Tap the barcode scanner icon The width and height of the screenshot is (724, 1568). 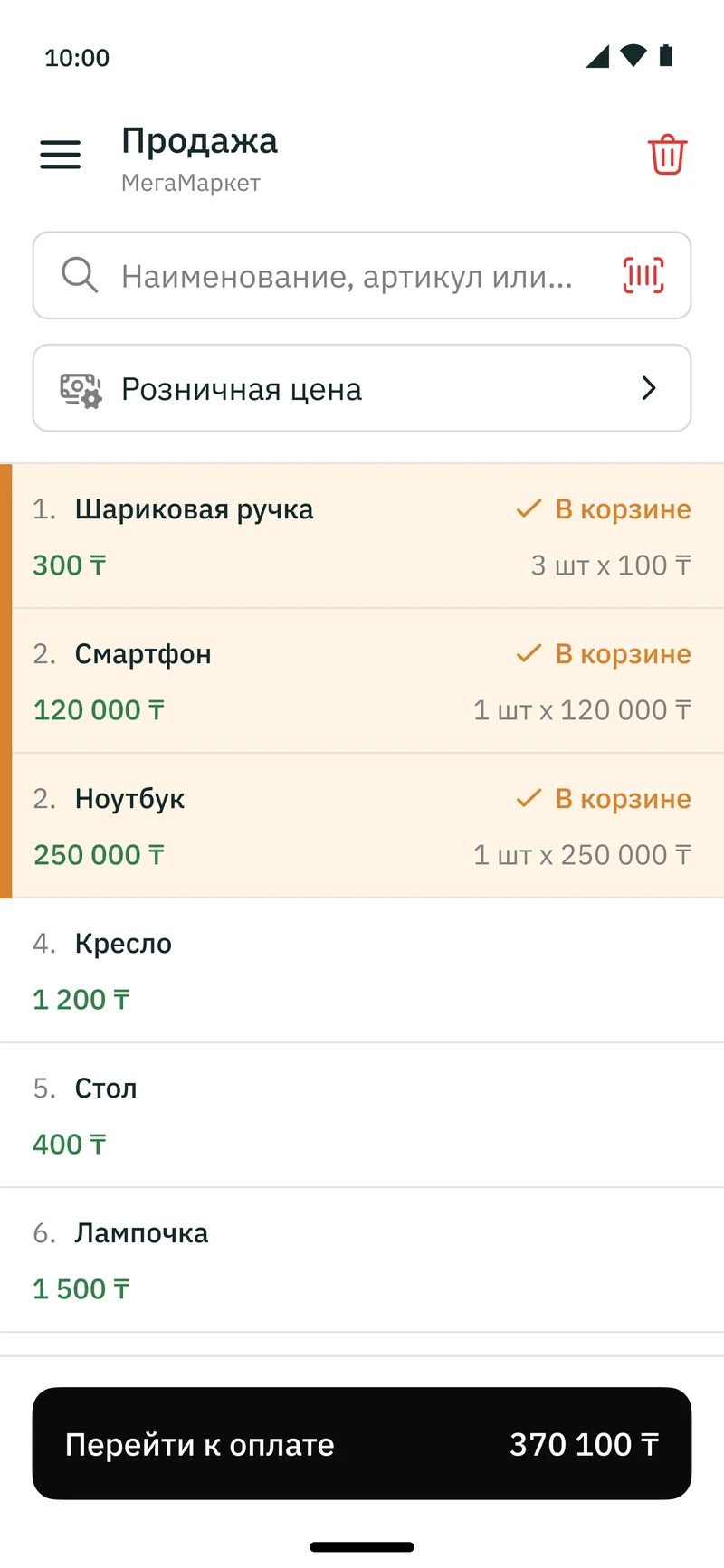click(x=643, y=275)
